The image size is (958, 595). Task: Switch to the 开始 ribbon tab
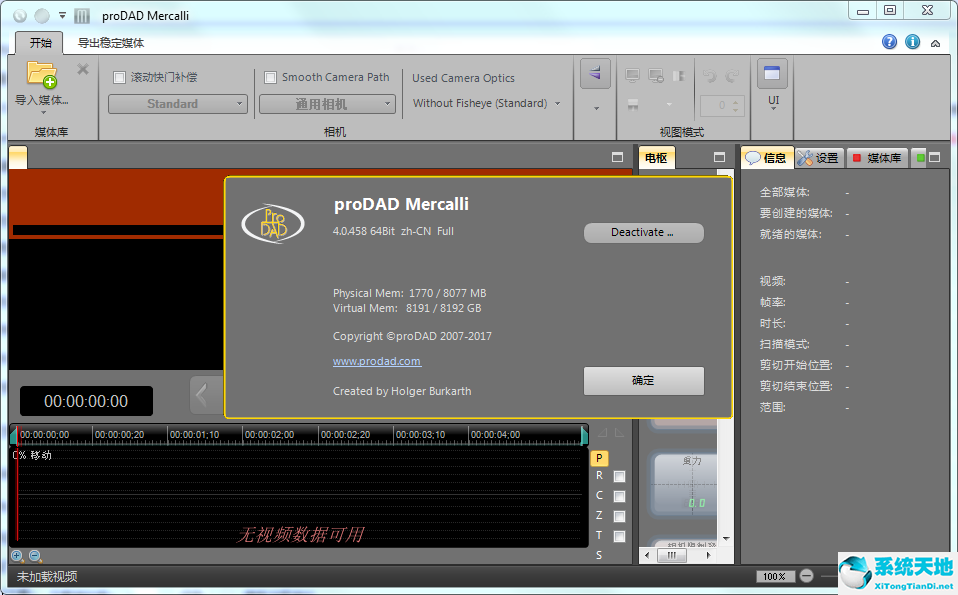coord(41,43)
